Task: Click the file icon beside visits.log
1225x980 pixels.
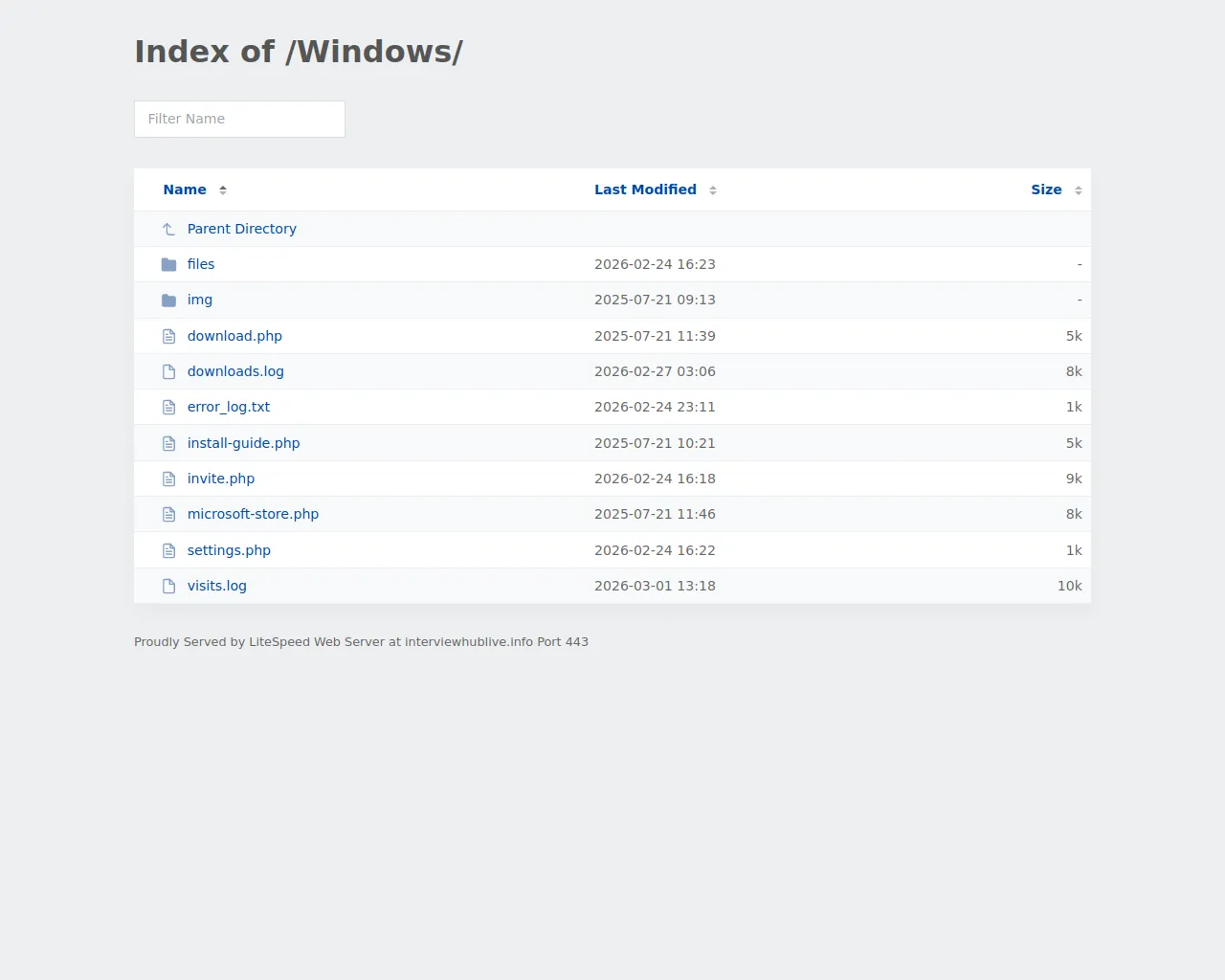Action: [x=168, y=586]
